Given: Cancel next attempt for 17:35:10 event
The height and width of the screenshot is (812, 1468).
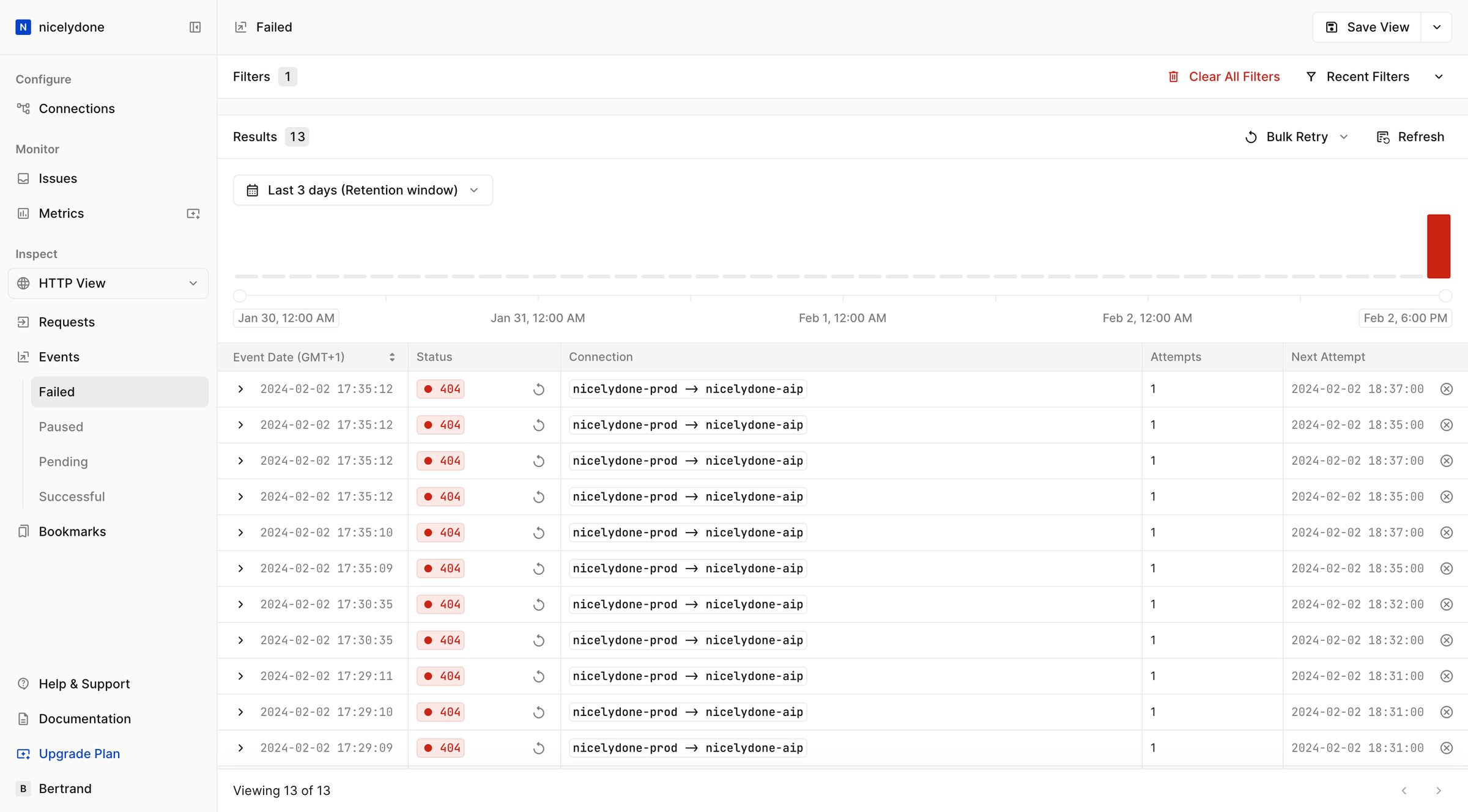Looking at the screenshot, I should pyautogui.click(x=1447, y=533).
